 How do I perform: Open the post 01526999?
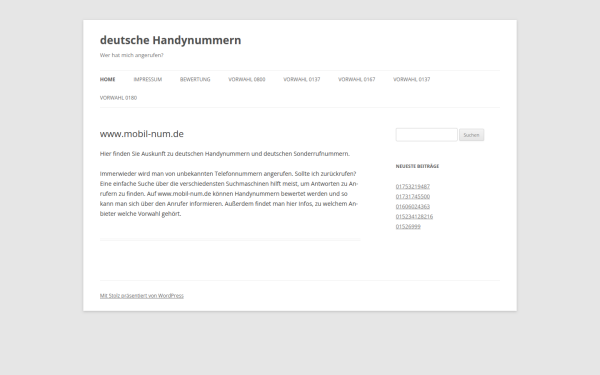coord(408,226)
